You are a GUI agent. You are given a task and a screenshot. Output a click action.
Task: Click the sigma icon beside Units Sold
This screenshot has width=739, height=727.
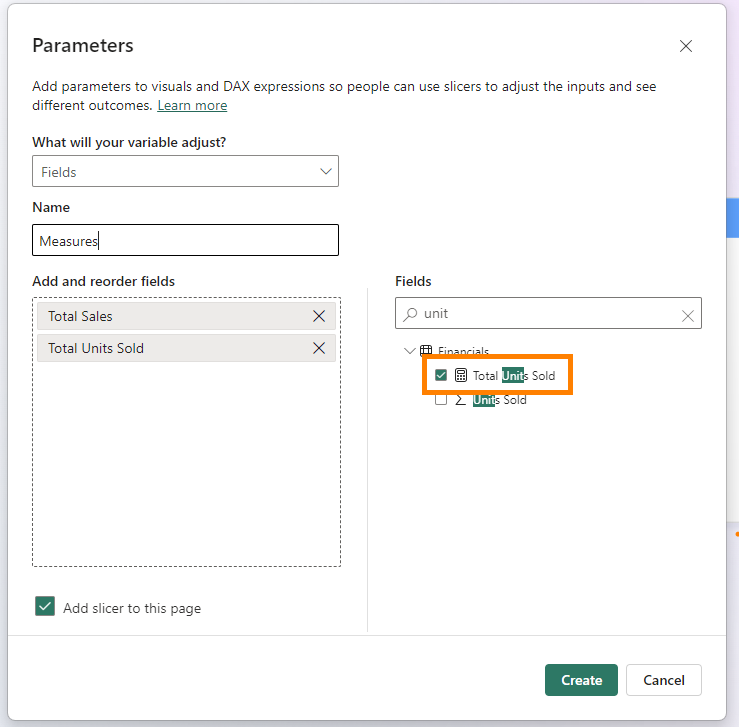461,400
